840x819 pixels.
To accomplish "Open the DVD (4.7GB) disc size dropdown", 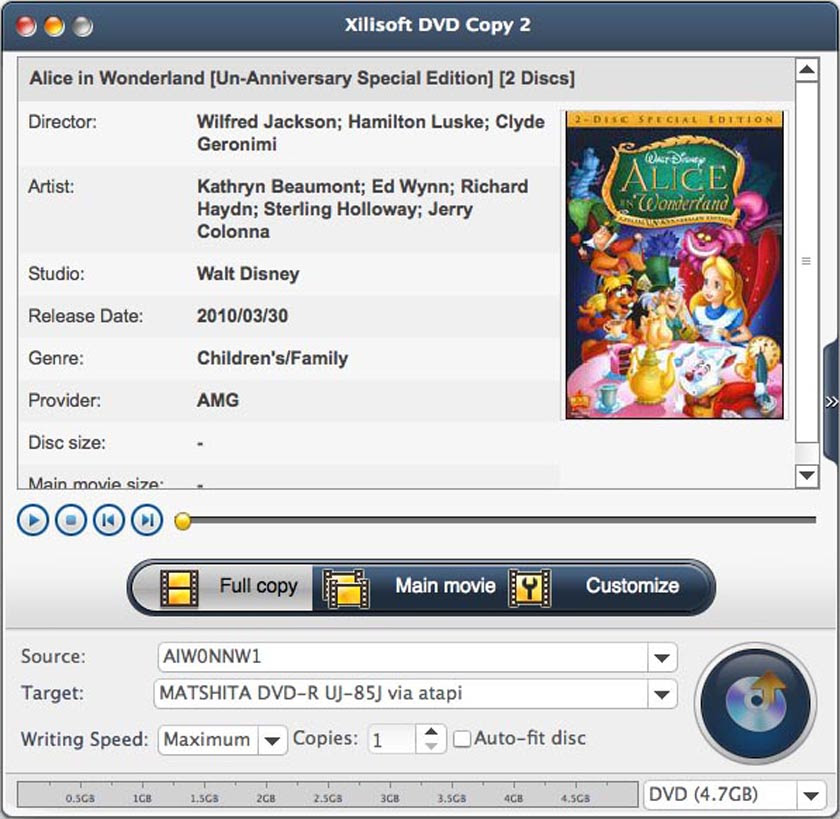I will tap(813, 795).
